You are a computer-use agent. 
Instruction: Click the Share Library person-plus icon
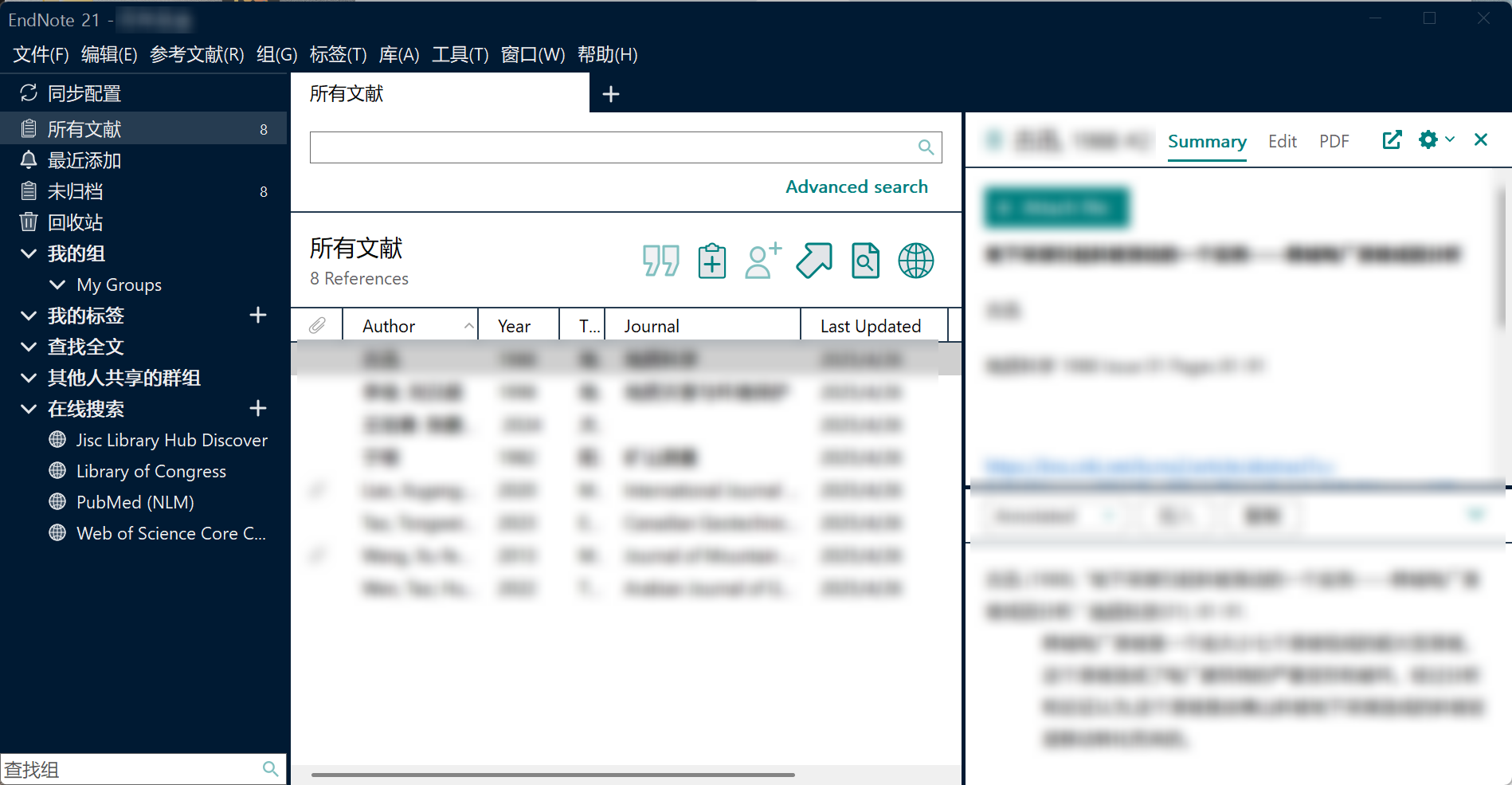pos(763,261)
